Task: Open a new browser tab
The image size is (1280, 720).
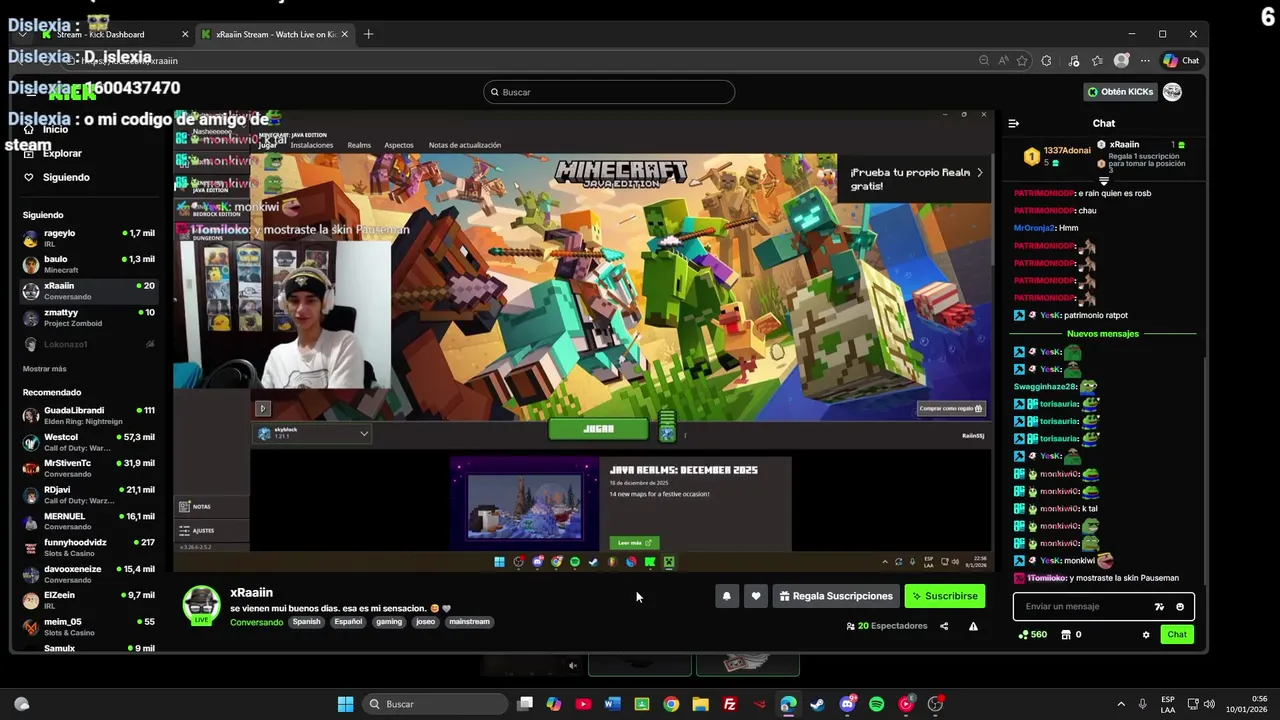Action: coord(368,34)
